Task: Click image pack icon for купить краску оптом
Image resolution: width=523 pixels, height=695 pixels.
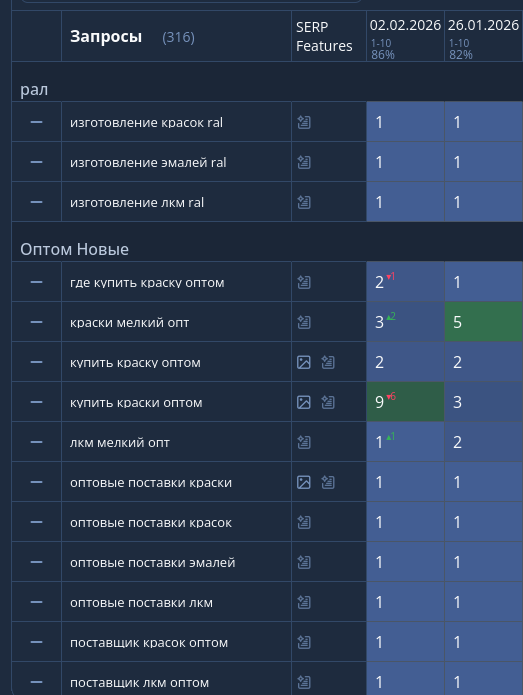Action: tap(304, 362)
